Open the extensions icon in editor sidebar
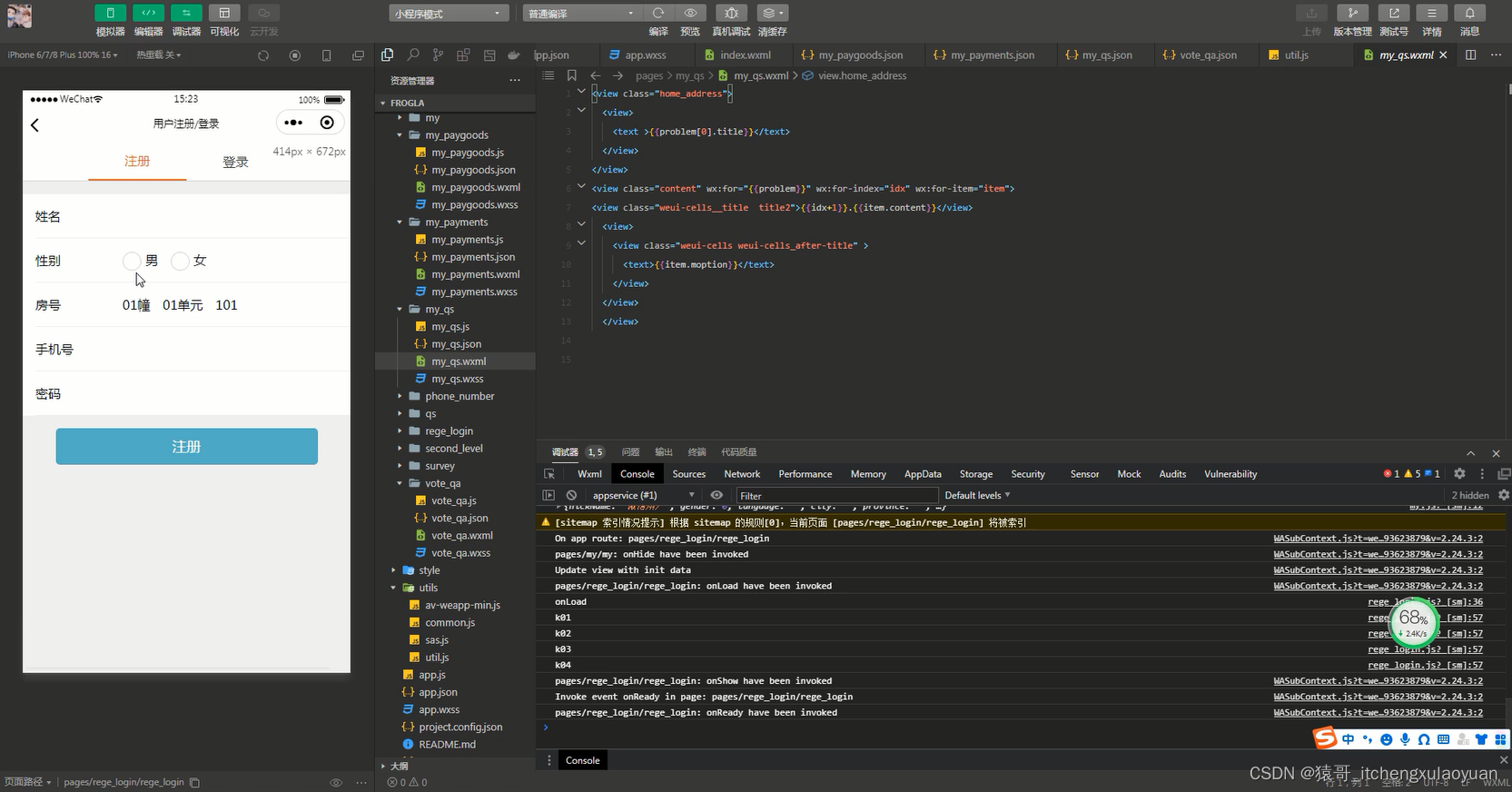1512x792 pixels. pyautogui.click(x=464, y=54)
